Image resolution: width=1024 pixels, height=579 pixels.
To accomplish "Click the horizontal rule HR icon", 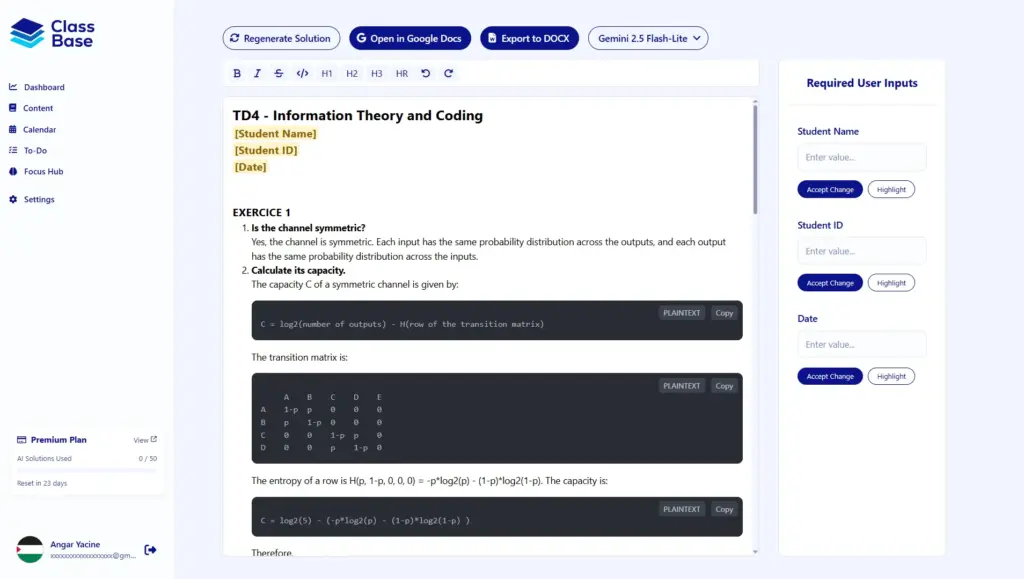I will [x=401, y=72].
